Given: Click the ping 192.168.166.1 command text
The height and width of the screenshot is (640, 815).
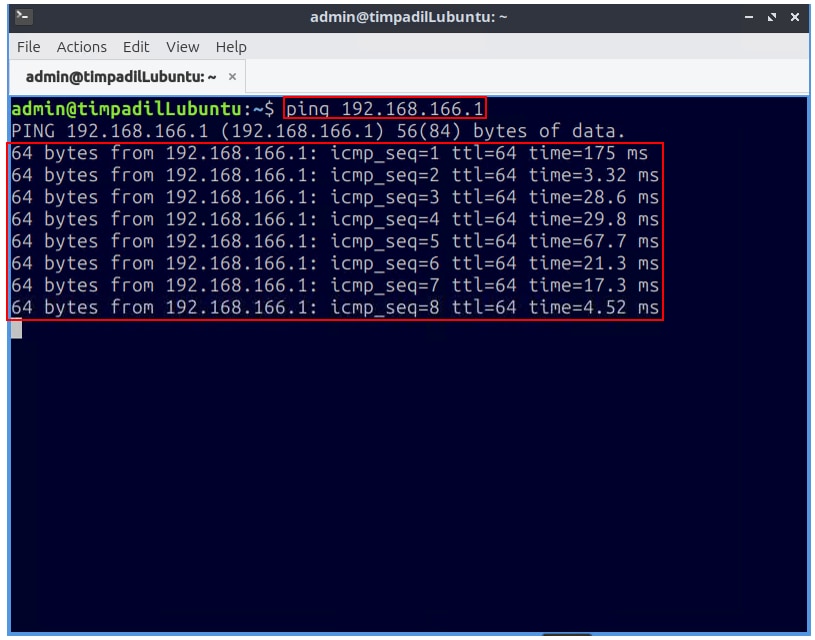Looking at the screenshot, I should (x=385, y=109).
